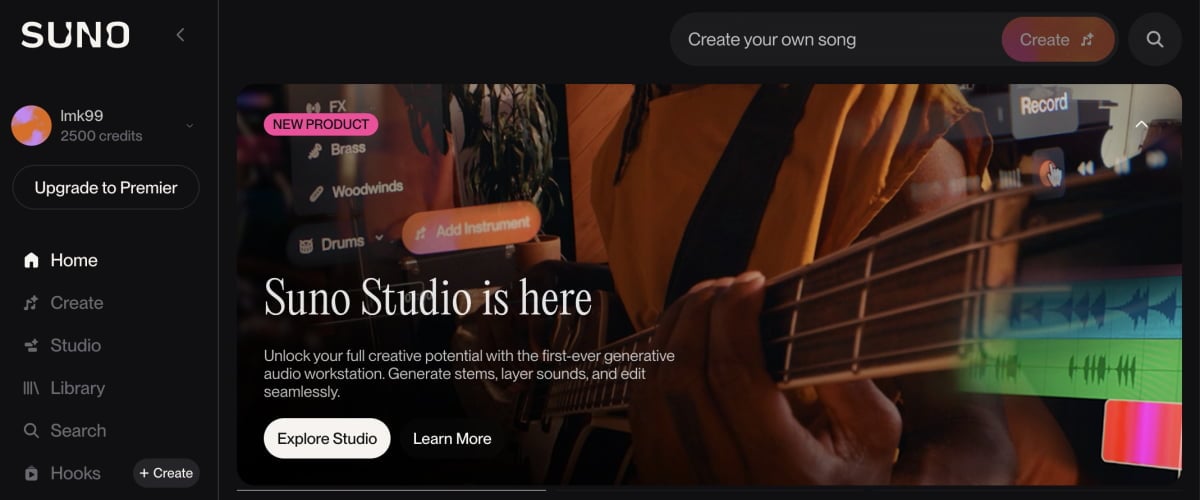1200x500 pixels.
Task: Click the Explore Studio button
Action: coord(327,438)
